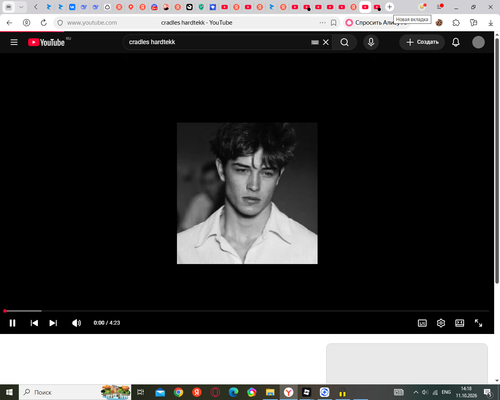Screen dimensions: 500x400
Task: Open File Explorer from taskbar
Action: [x=270, y=392]
